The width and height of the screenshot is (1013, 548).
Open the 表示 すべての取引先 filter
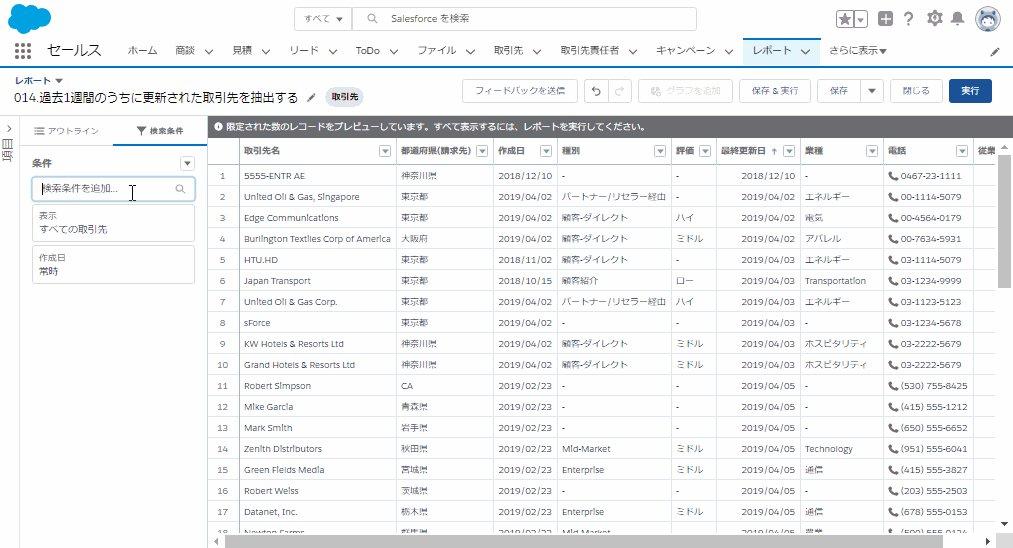click(113, 223)
